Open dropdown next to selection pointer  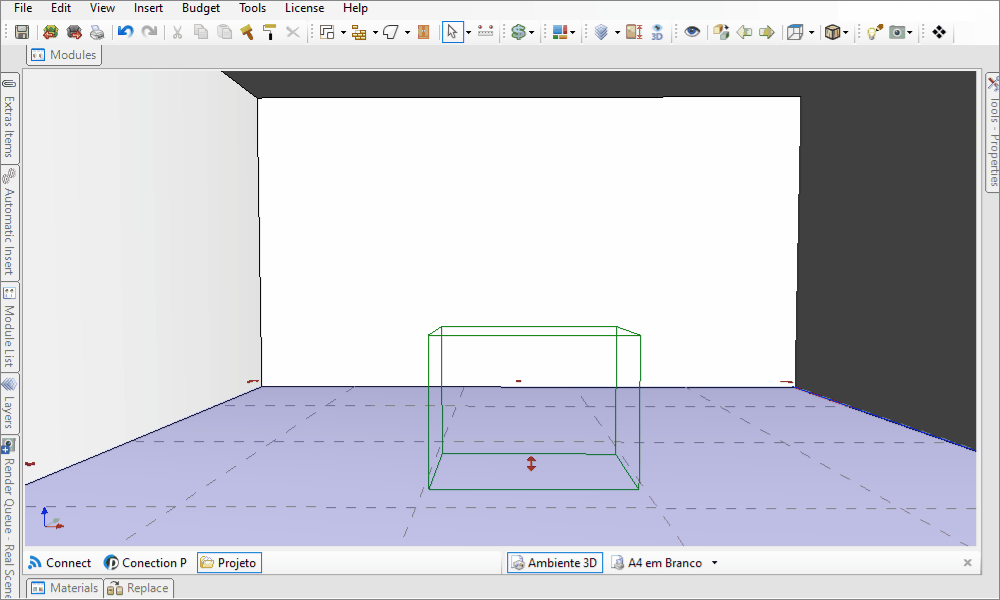(468, 33)
